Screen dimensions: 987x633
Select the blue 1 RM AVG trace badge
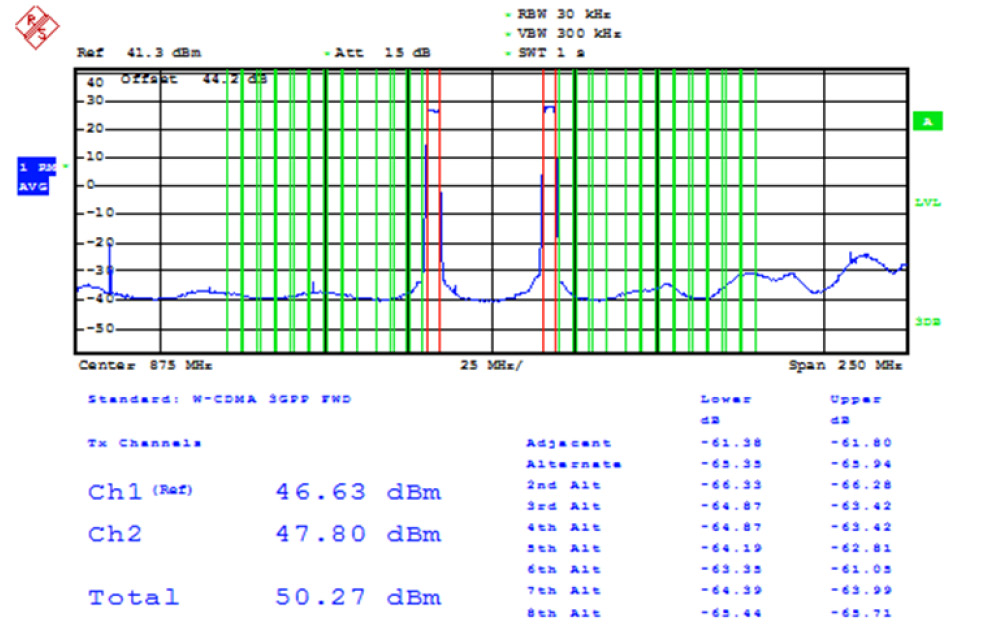tap(37, 176)
